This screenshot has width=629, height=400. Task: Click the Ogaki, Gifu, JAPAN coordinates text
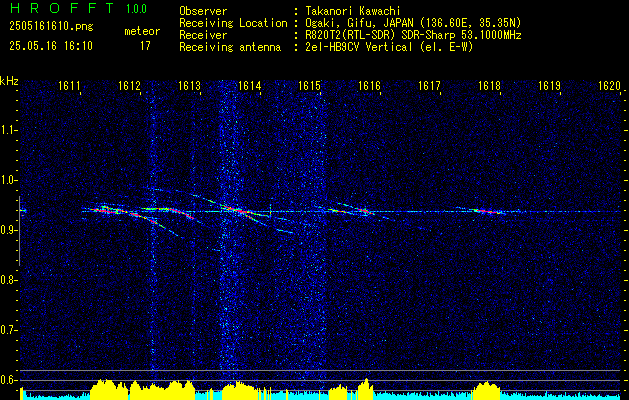pos(413,23)
